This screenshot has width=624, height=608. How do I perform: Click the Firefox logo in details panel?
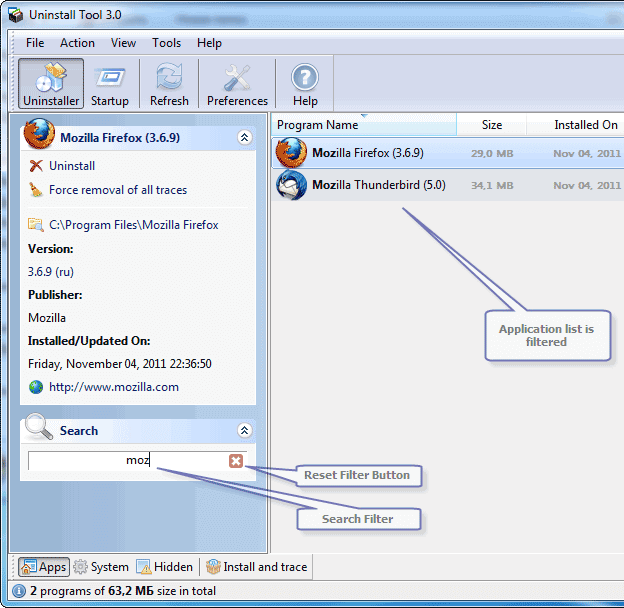click(x=39, y=133)
